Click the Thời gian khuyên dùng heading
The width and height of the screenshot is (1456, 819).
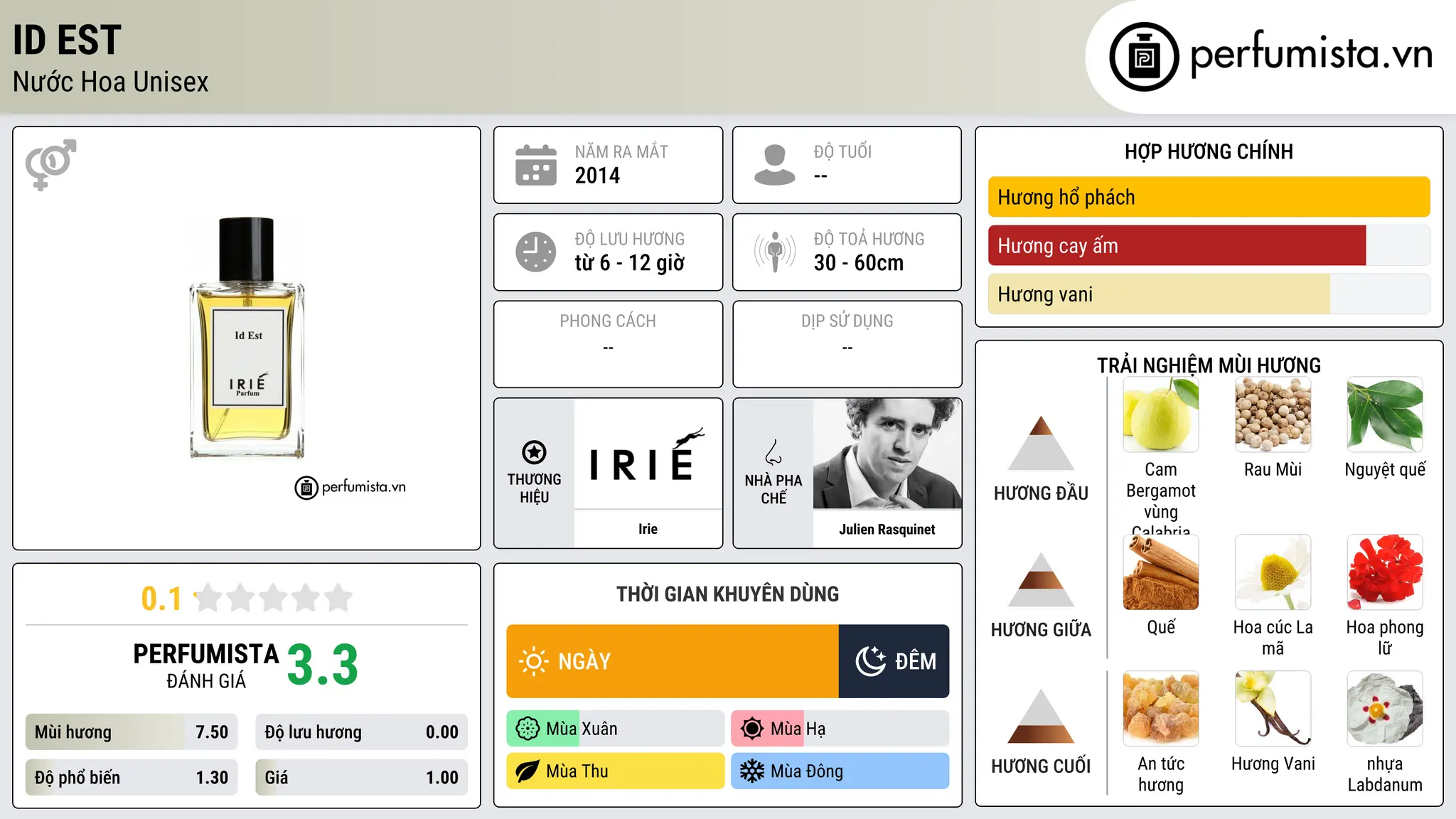[x=727, y=594]
